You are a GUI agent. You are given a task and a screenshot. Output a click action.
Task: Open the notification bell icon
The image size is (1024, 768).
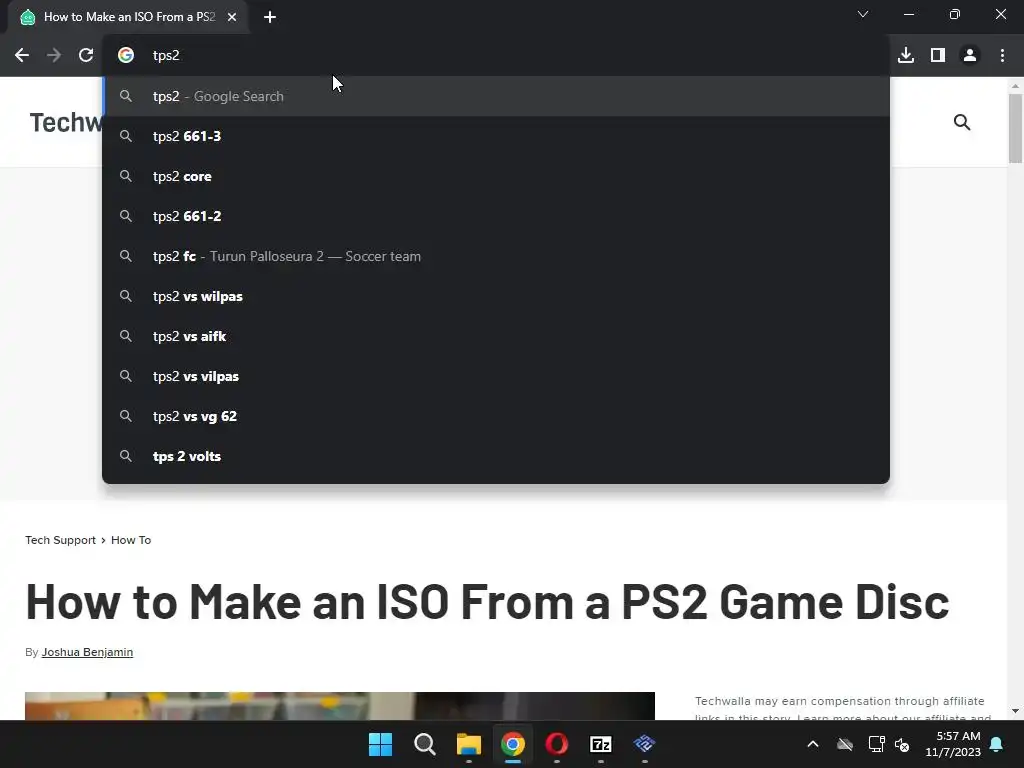(x=997, y=744)
